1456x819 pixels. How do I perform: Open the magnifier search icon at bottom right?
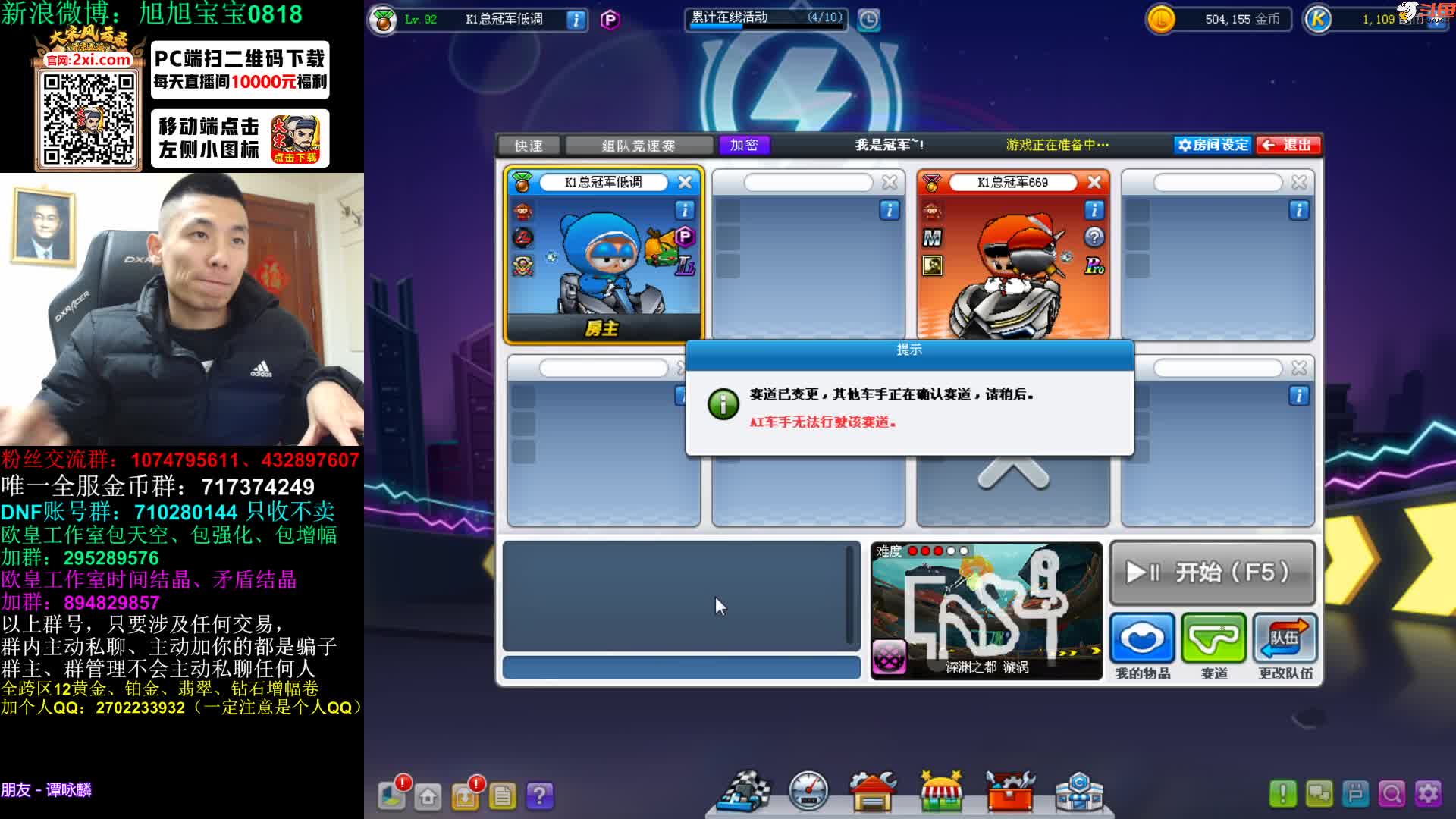coord(1392,794)
